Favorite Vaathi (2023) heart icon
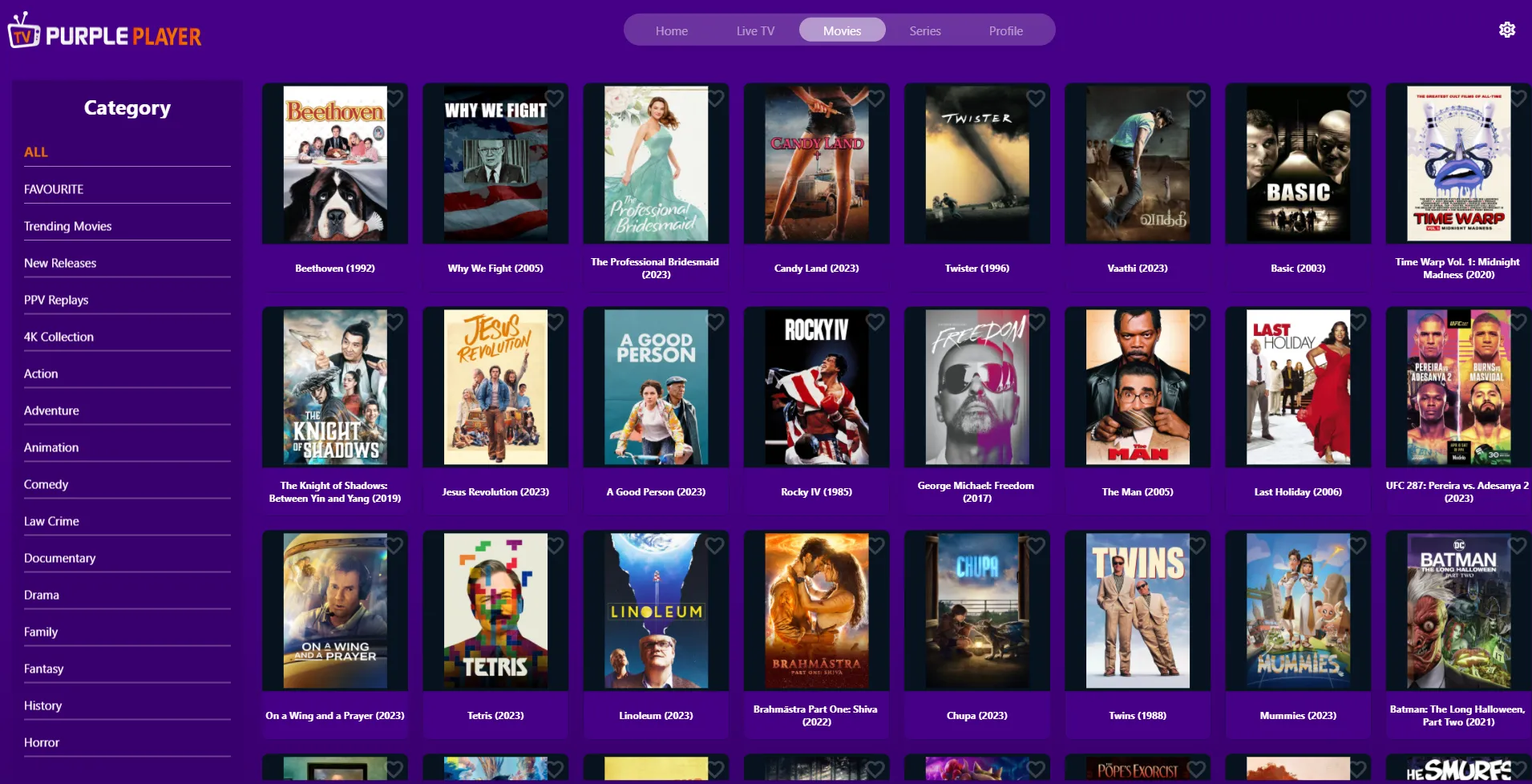1532x784 pixels. tap(1196, 98)
